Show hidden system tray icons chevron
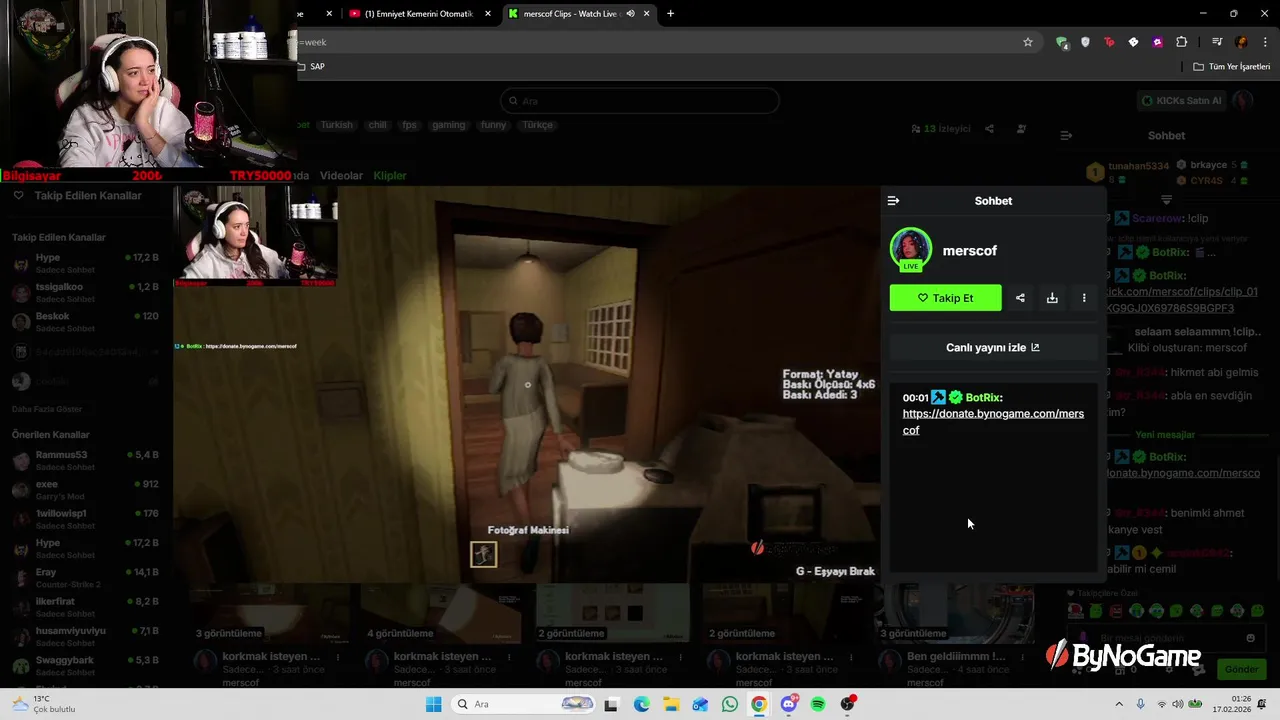The width and height of the screenshot is (1280, 720). tap(1118, 704)
